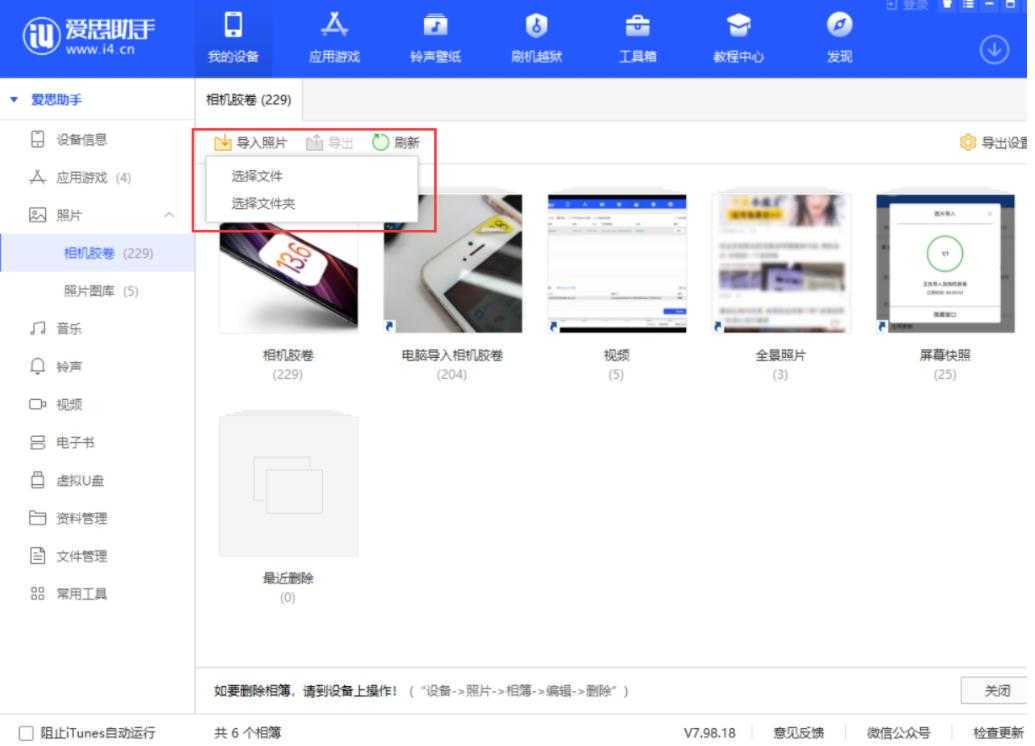Choose 选择文件 from the import menu
This screenshot has height=746, width=1035.
coord(257,176)
